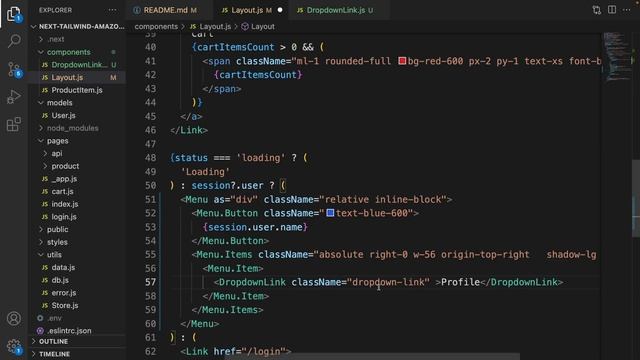Open login.js file
This screenshot has height=360, width=640.
coord(77,217)
